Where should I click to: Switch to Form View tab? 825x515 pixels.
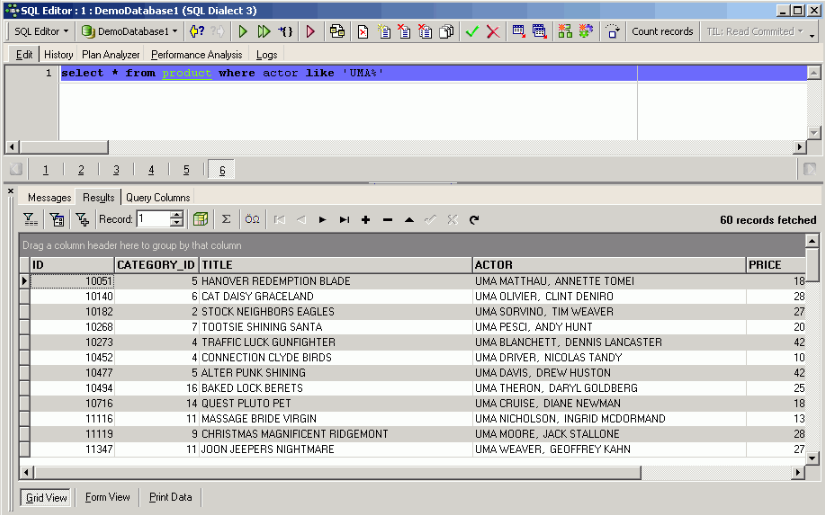tap(107, 497)
